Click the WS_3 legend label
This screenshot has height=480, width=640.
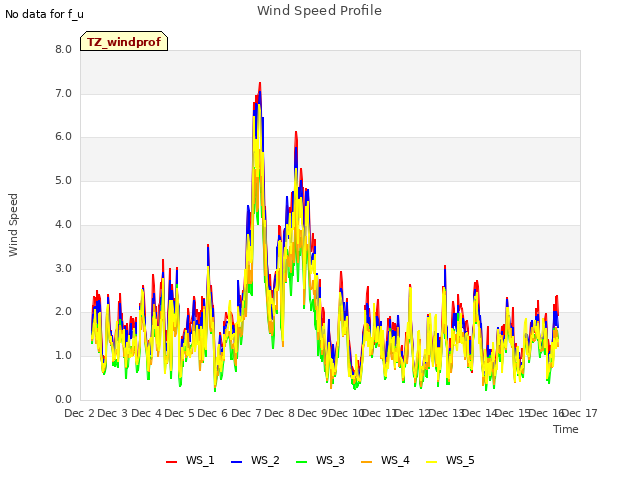330,460
